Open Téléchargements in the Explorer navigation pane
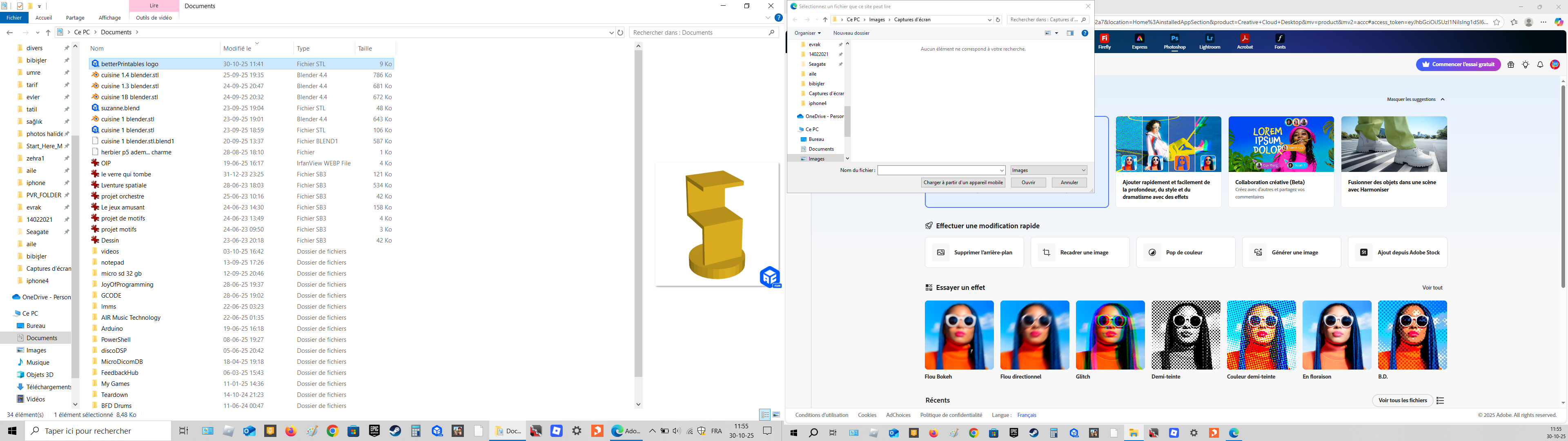 (x=44, y=387)
